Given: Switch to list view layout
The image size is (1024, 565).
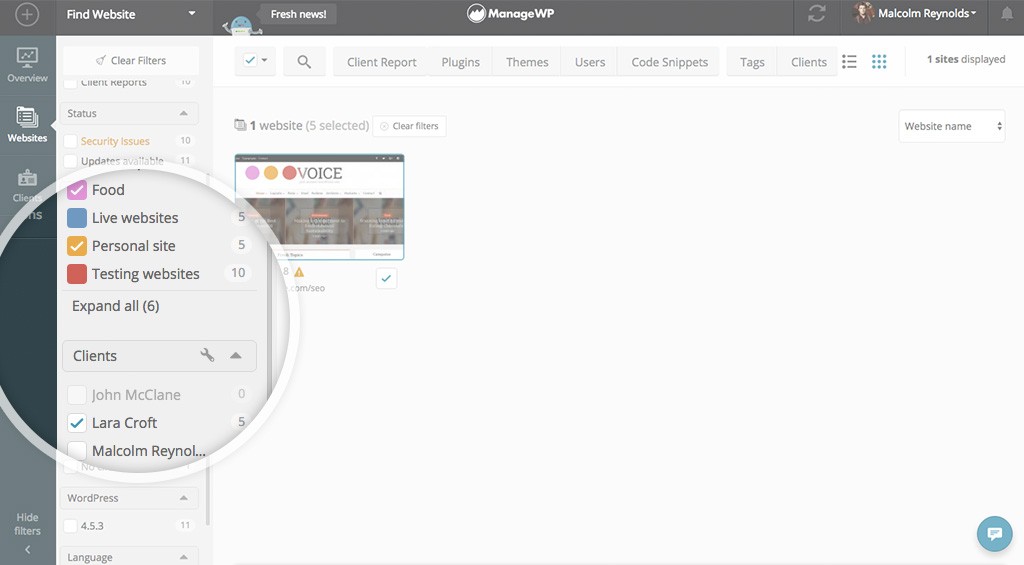Looking at the screenshot, I should point(849,62).
